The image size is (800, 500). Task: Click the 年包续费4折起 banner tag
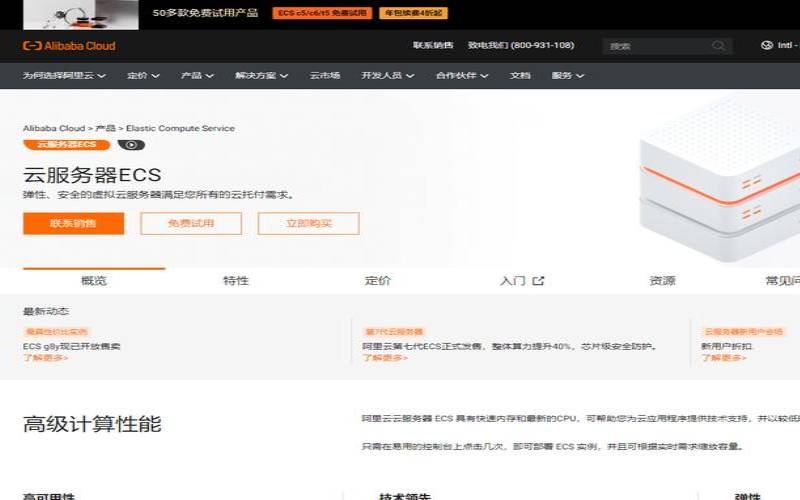point(415,14)
